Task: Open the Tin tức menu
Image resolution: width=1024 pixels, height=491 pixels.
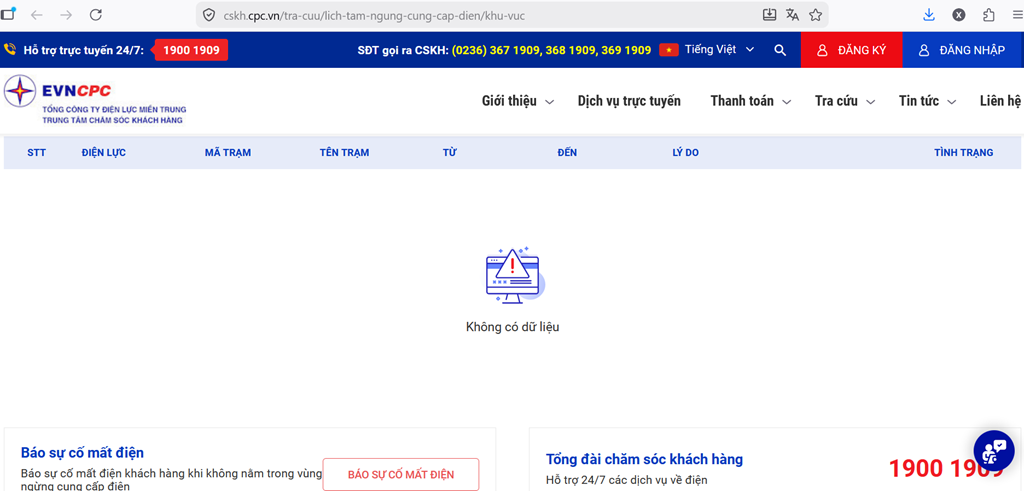Action: coord(927,101)
